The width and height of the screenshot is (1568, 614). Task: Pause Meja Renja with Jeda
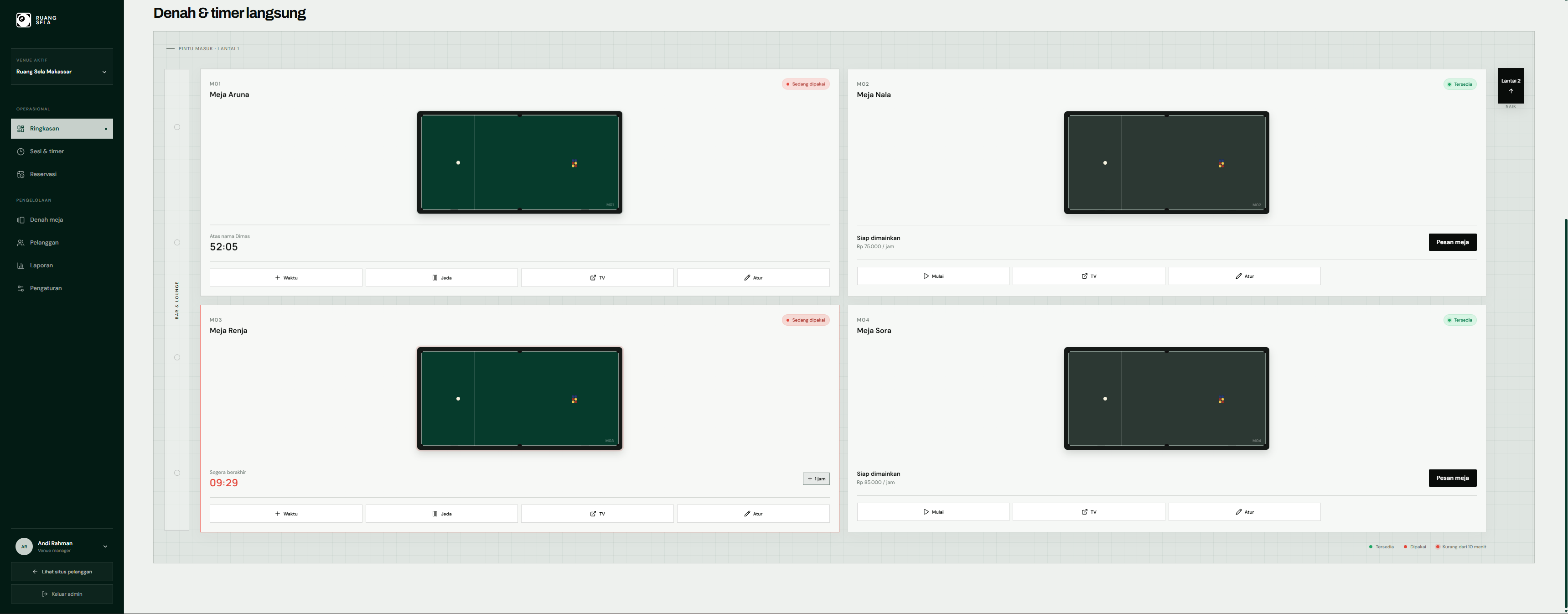pyautogui.click(x=442, y=514)
